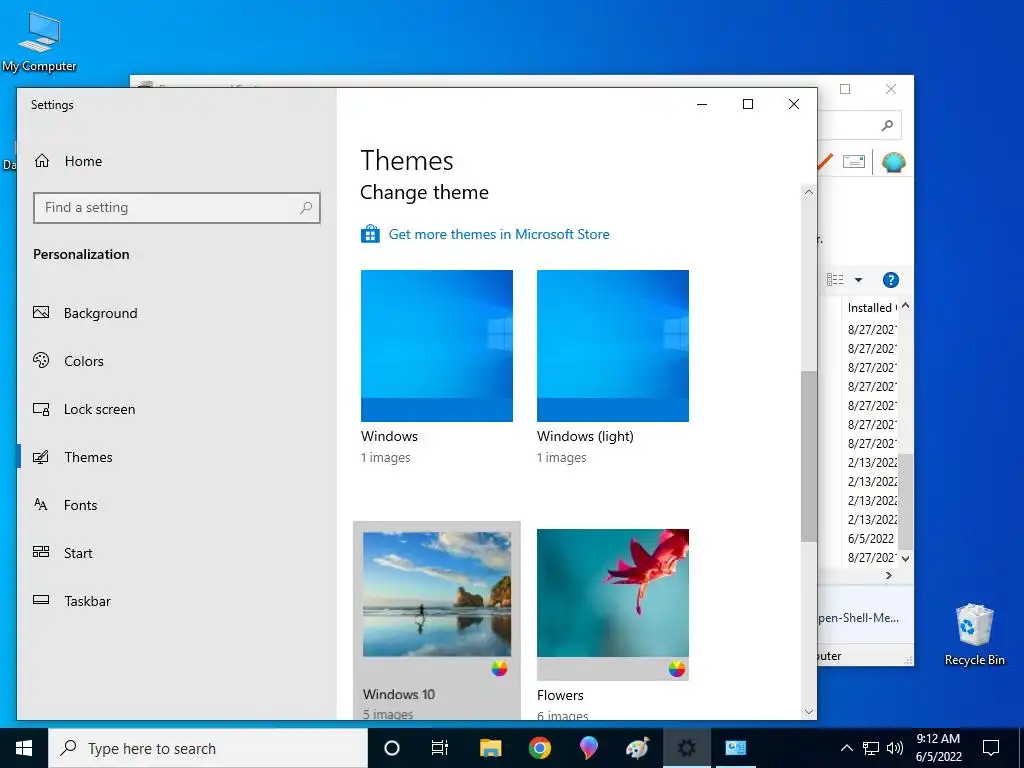Open Task View on the taskbar

(440, 748)
